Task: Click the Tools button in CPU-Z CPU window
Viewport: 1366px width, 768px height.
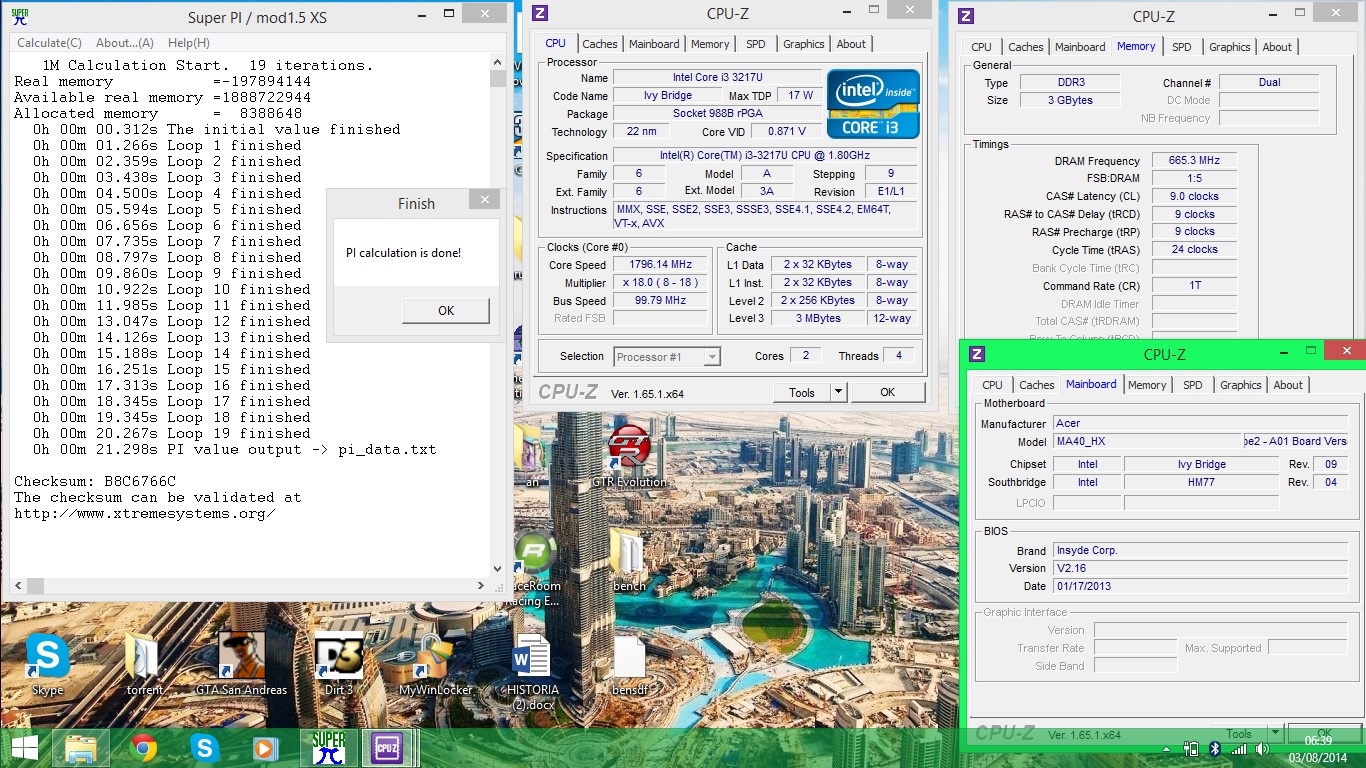Action: pyautogui.click(x=802, y=392)
